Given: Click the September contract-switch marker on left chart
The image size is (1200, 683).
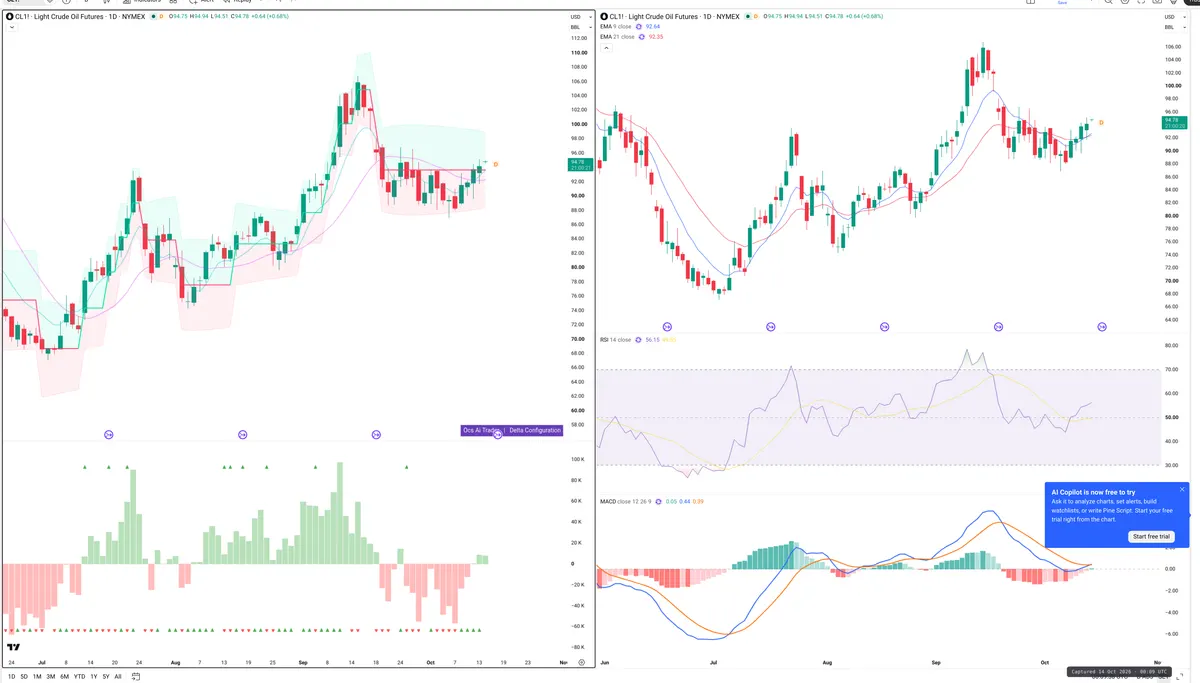Looking at the screenshot, I should 376,435.
